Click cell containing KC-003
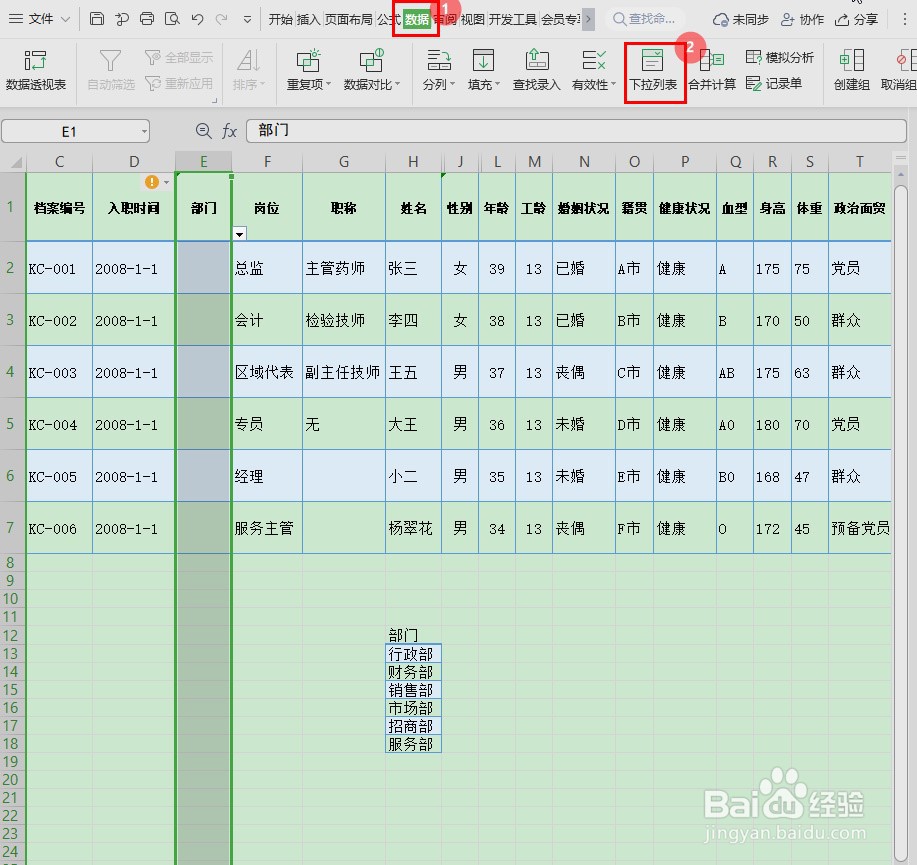917x865 pixels. click(x=59, y=372)
